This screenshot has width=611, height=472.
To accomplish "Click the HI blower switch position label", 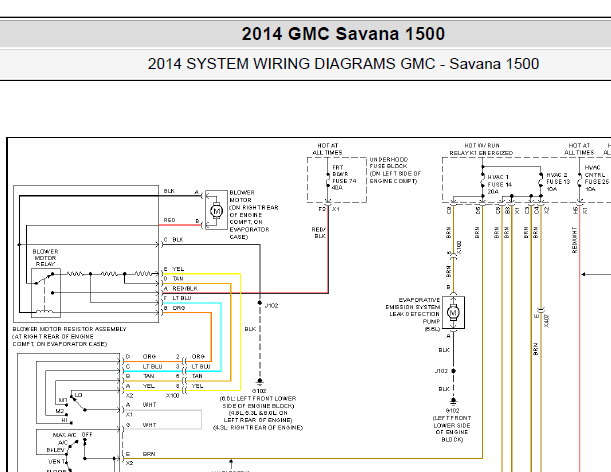I will coord(65,420).
